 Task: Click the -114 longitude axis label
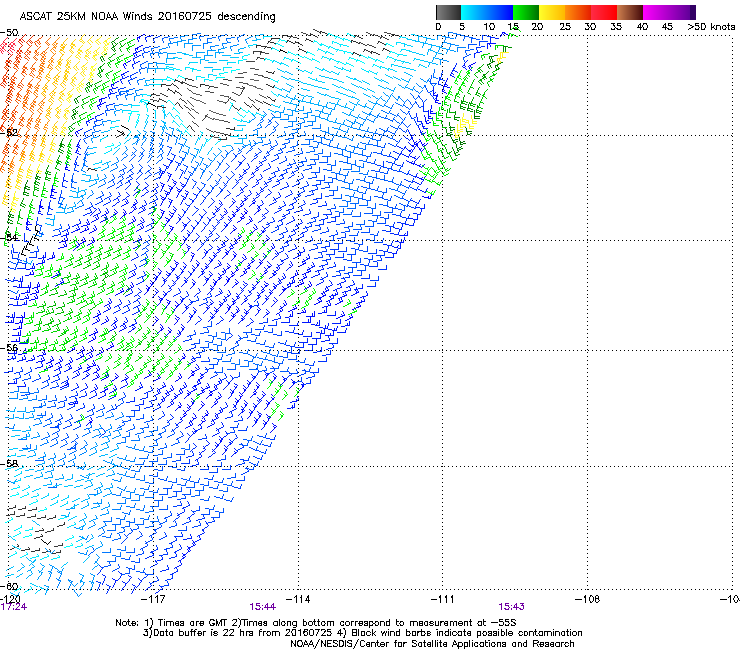click(x=298, y=599)
